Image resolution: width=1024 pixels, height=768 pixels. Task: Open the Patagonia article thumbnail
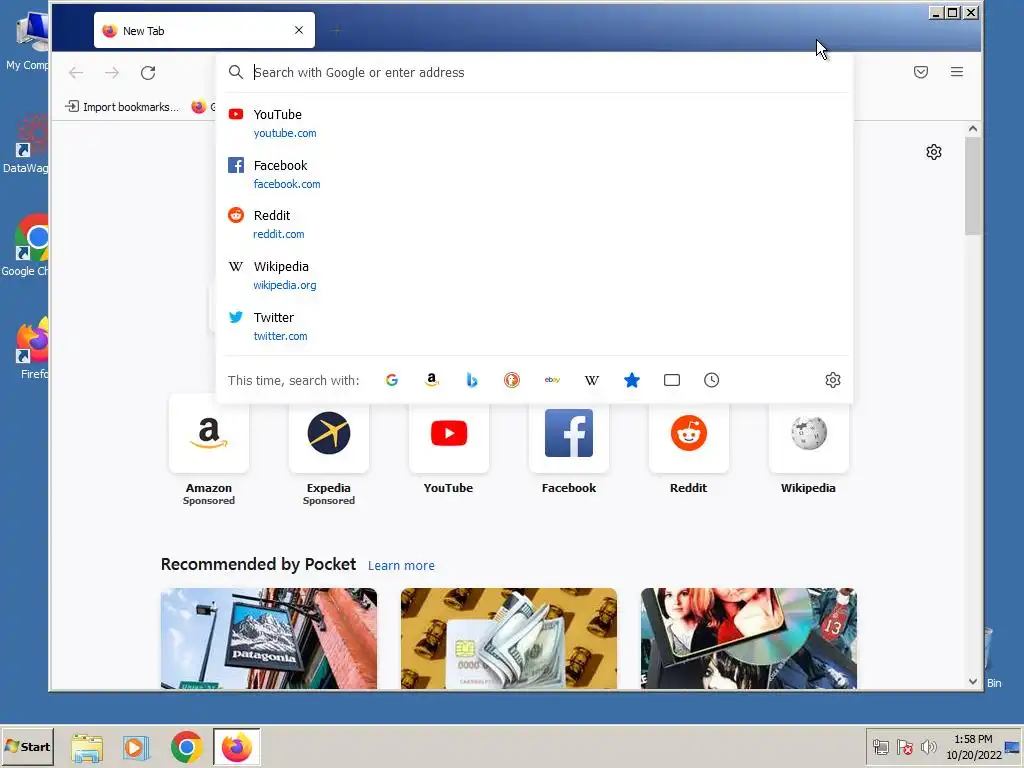(x=269, y=638)
